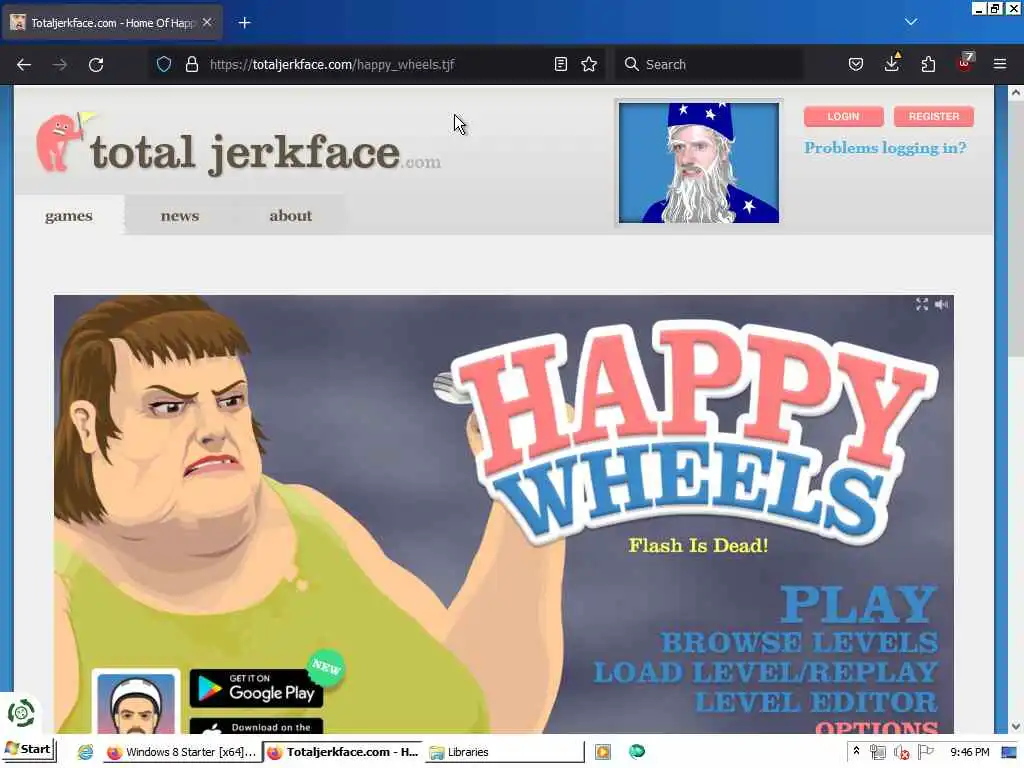Screen dimensions: 1024x768
Task: Click the LOGIN button
Action: pos(843,116)
